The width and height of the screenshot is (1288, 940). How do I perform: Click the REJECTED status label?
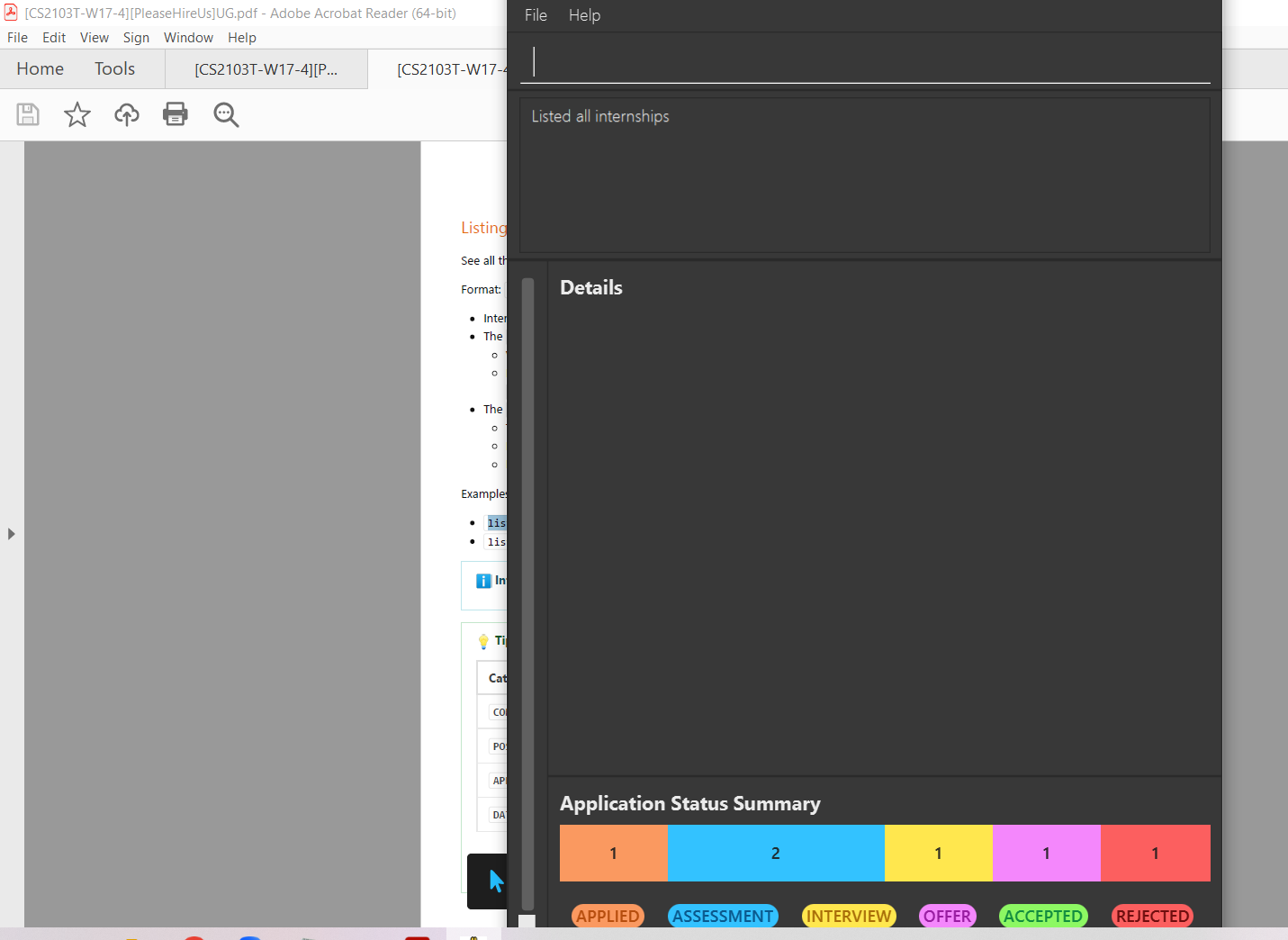tap(1152, 916)
